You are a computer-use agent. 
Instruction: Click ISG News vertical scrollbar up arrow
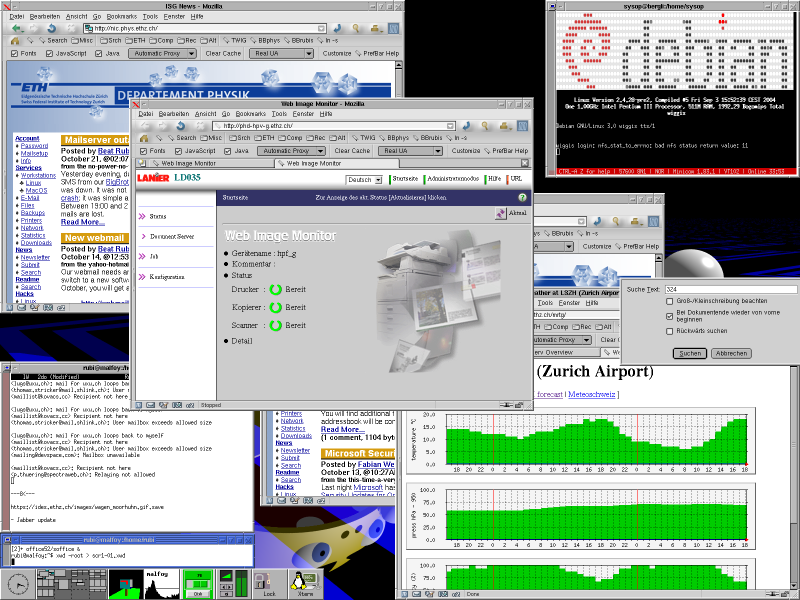coord(399,65)
